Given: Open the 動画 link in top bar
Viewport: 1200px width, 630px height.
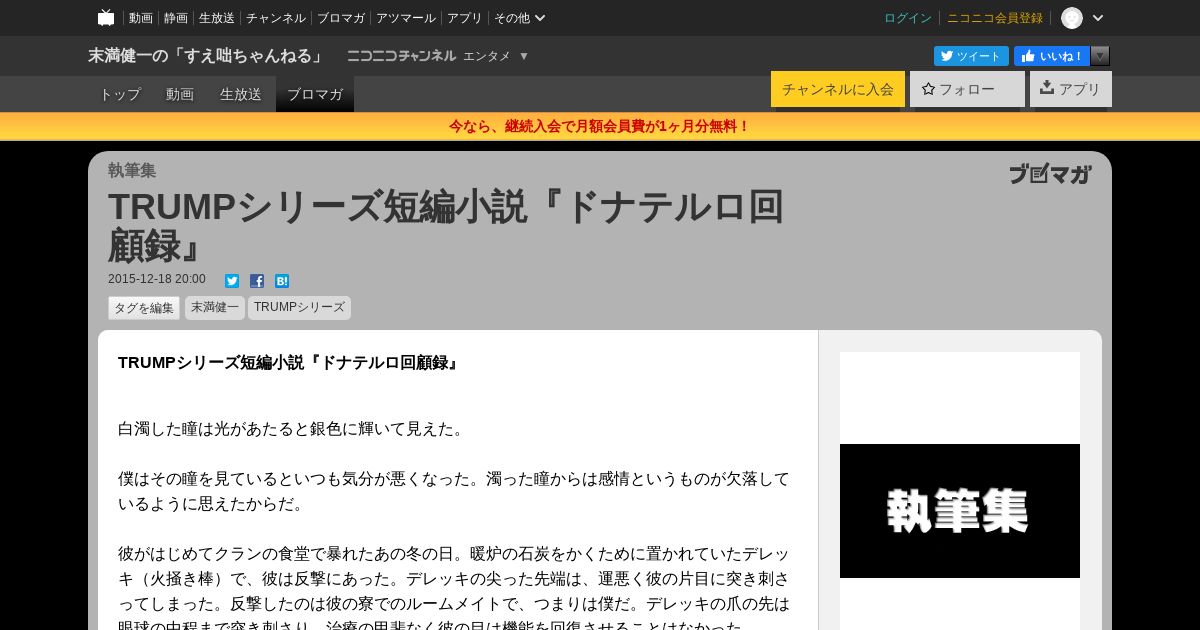Looking at the screenshot, I should (141, 18).
